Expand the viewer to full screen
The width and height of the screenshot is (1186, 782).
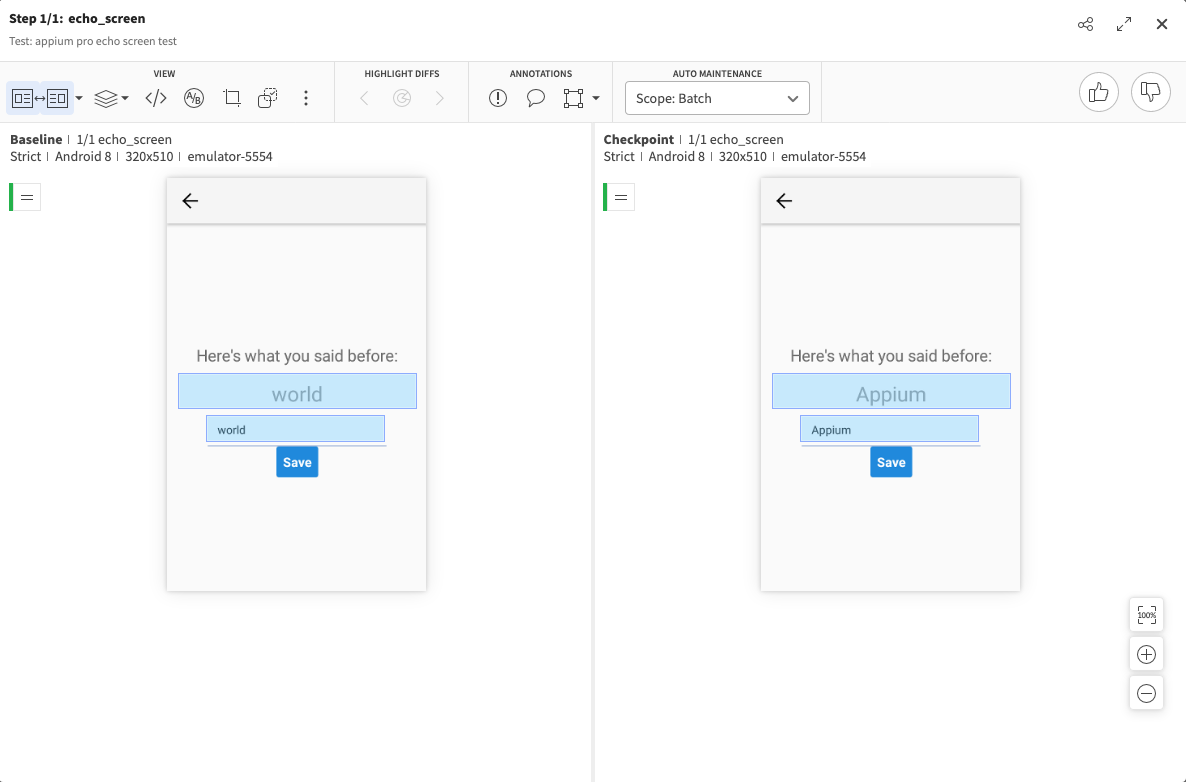pyautogui.click(x=1124, y=24)
